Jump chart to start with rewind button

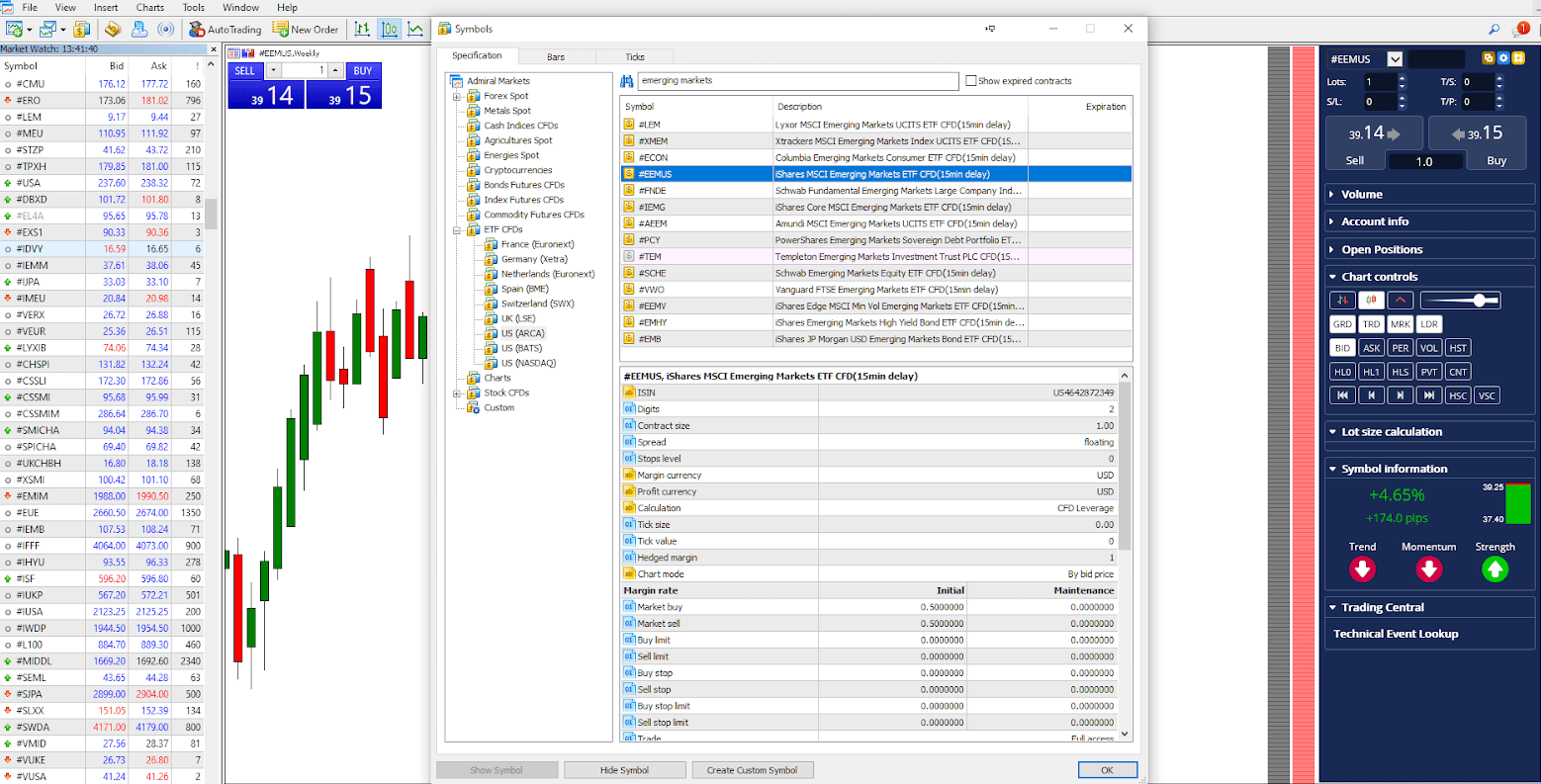[1342, 395]
